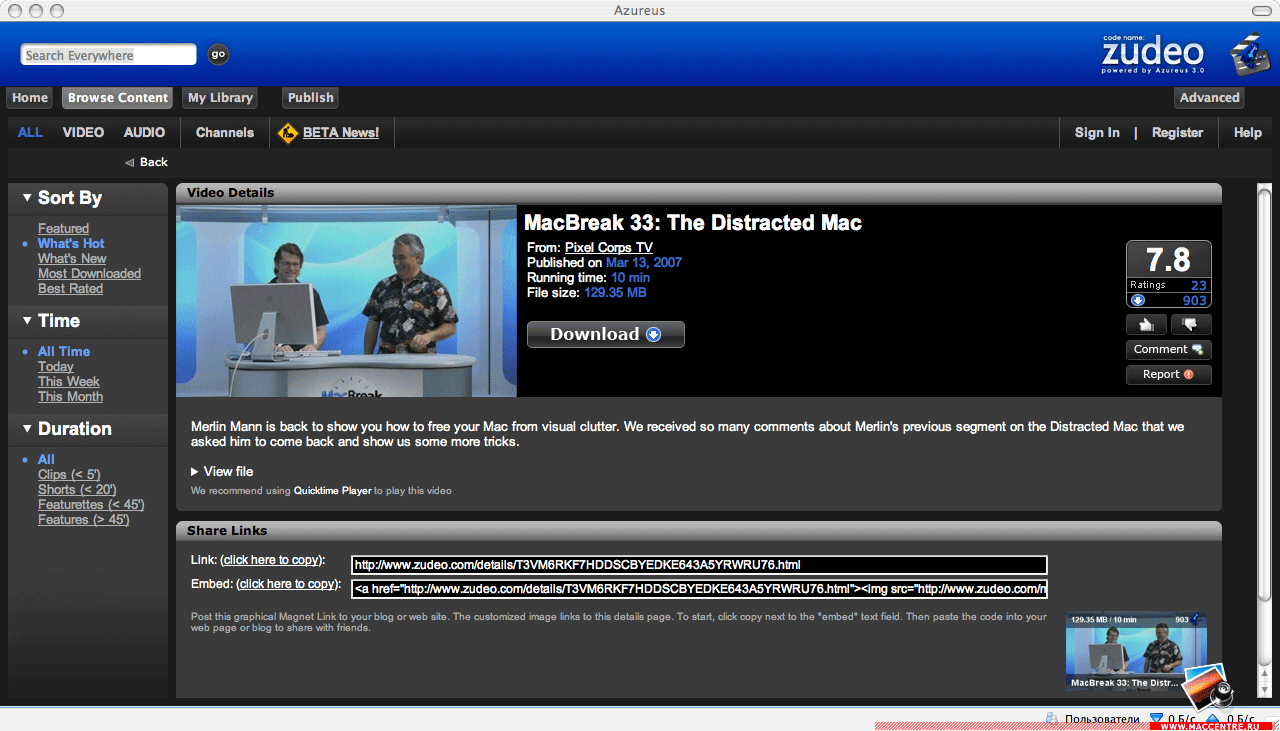The height and width of the screenshot is (731, 1280).
Task: Filter content to VIDEO
Action: click(x=83, y=132)
